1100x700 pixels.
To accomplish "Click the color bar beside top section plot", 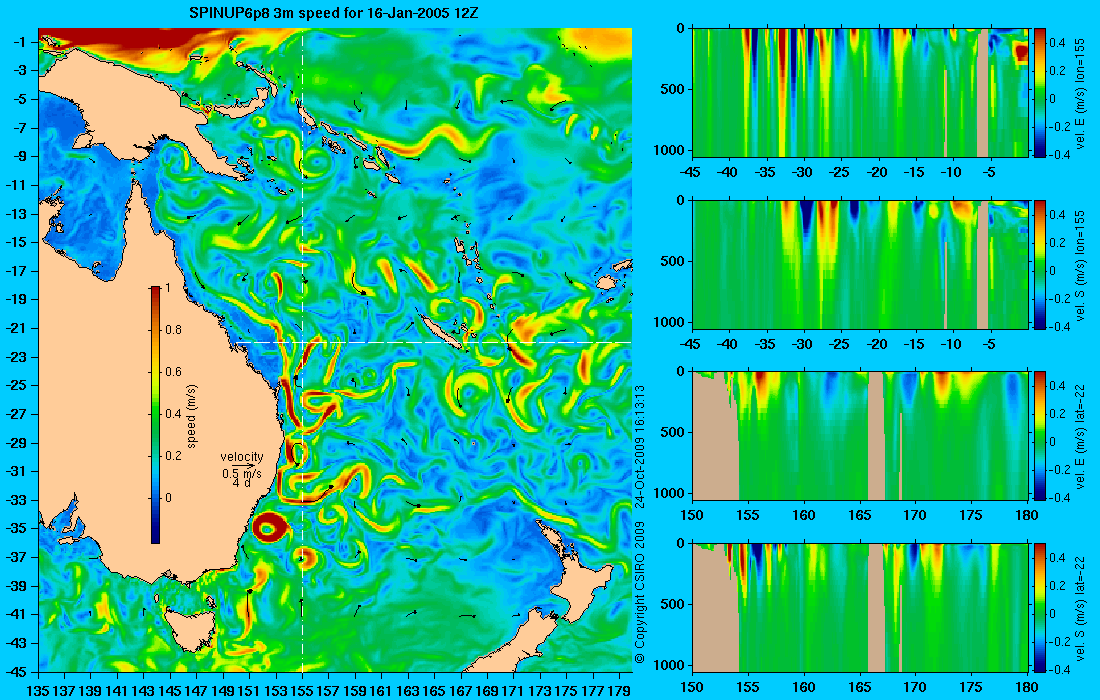I will tap(1040, 93).
